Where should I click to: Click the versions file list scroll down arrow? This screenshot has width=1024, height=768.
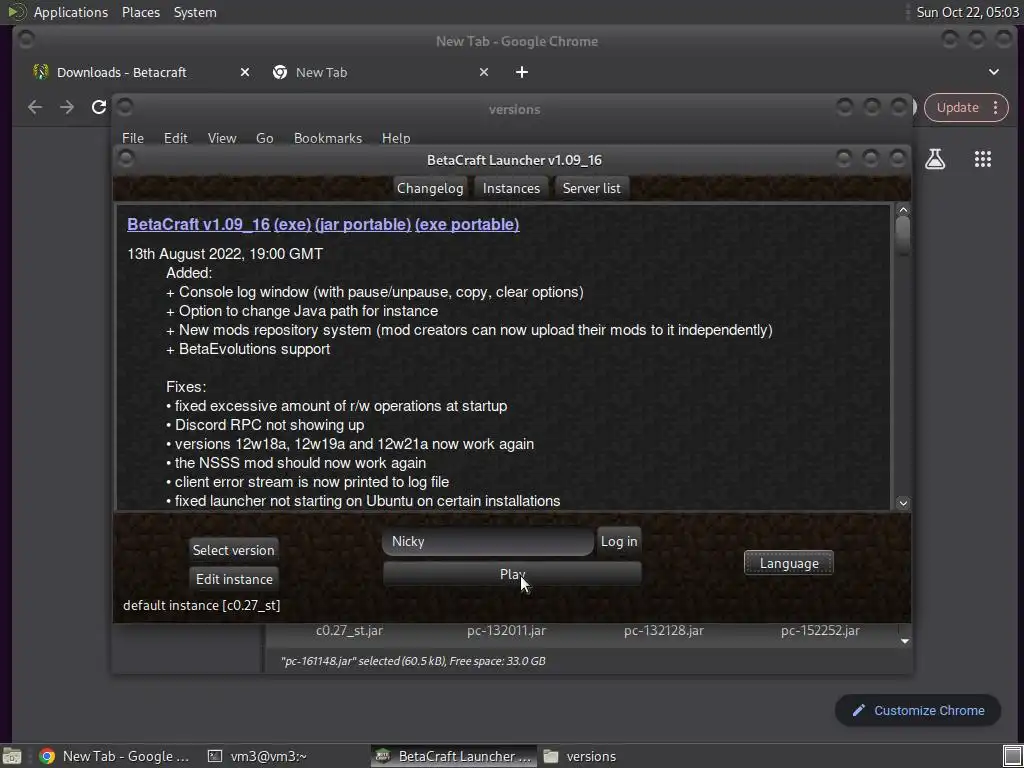[904, 641]
